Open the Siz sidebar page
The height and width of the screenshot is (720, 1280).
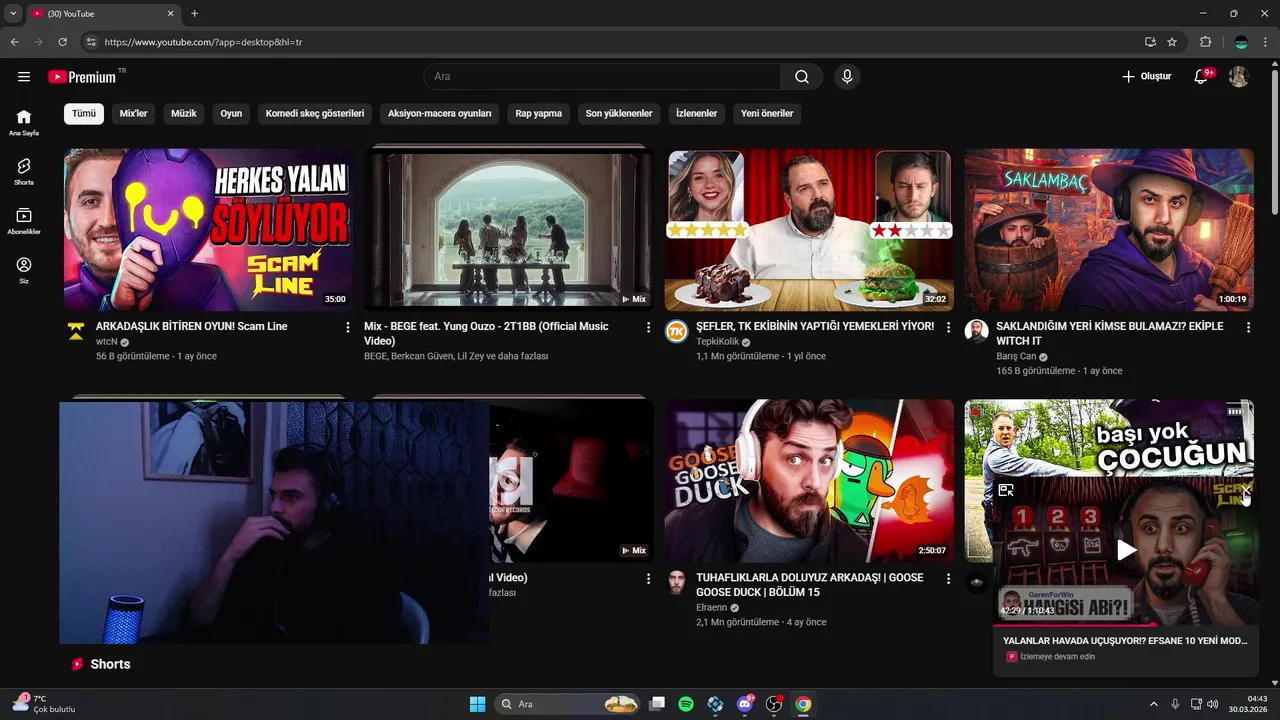[24, 271]
